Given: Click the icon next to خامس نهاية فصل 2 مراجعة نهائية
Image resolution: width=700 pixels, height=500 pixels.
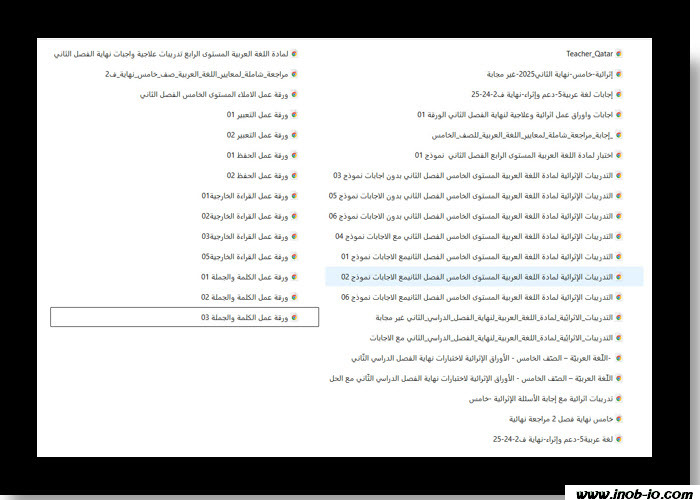Looking at the screenshot, I should [620, 419].
